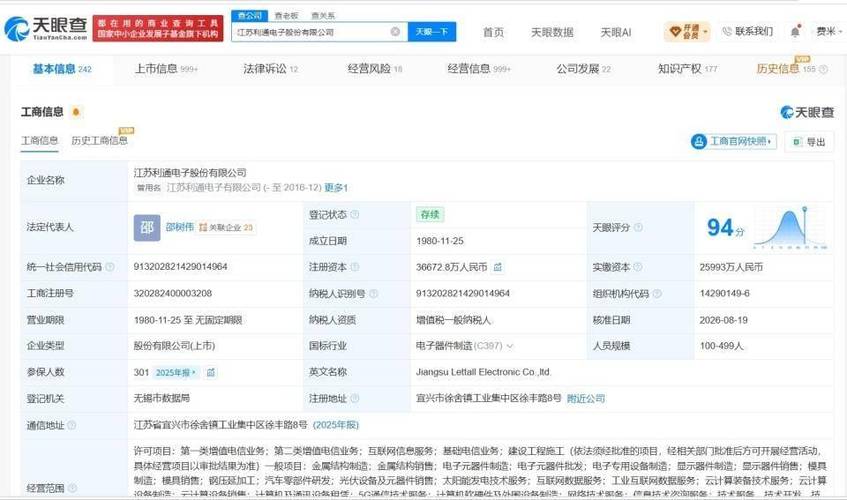Screen dimensions: 847x500
Task: Click the Tianyancha logo
Action: [46, 28]
